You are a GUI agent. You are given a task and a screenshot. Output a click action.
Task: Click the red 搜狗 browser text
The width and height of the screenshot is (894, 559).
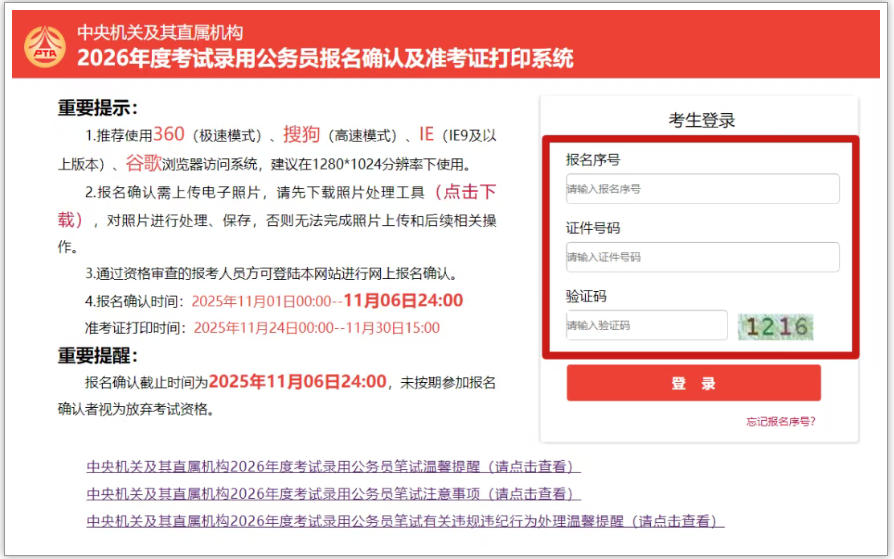301,135
